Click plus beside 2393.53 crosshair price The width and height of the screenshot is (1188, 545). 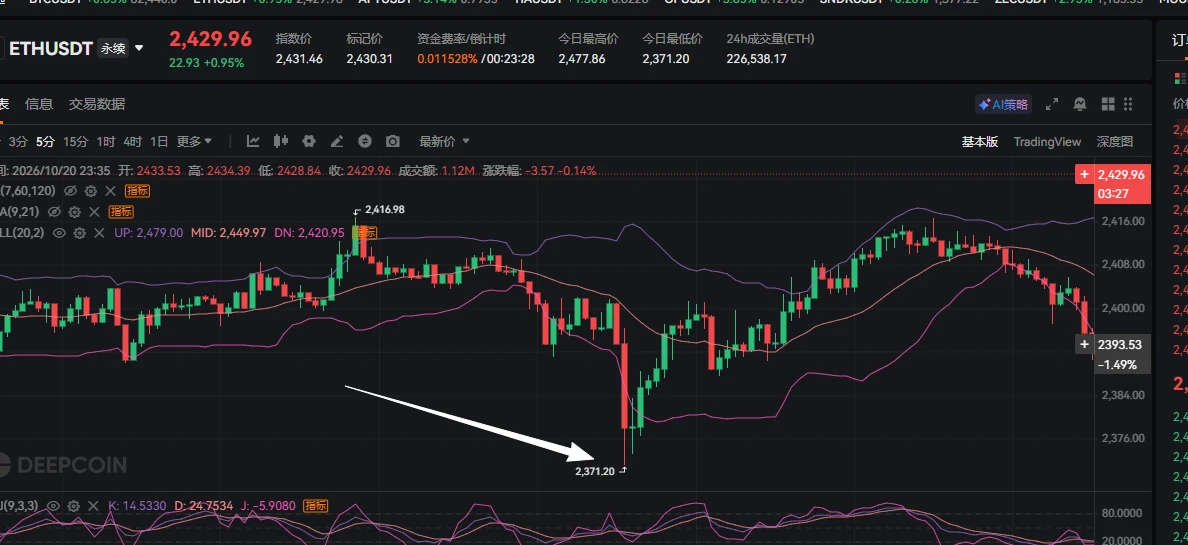pos(1084,344)
